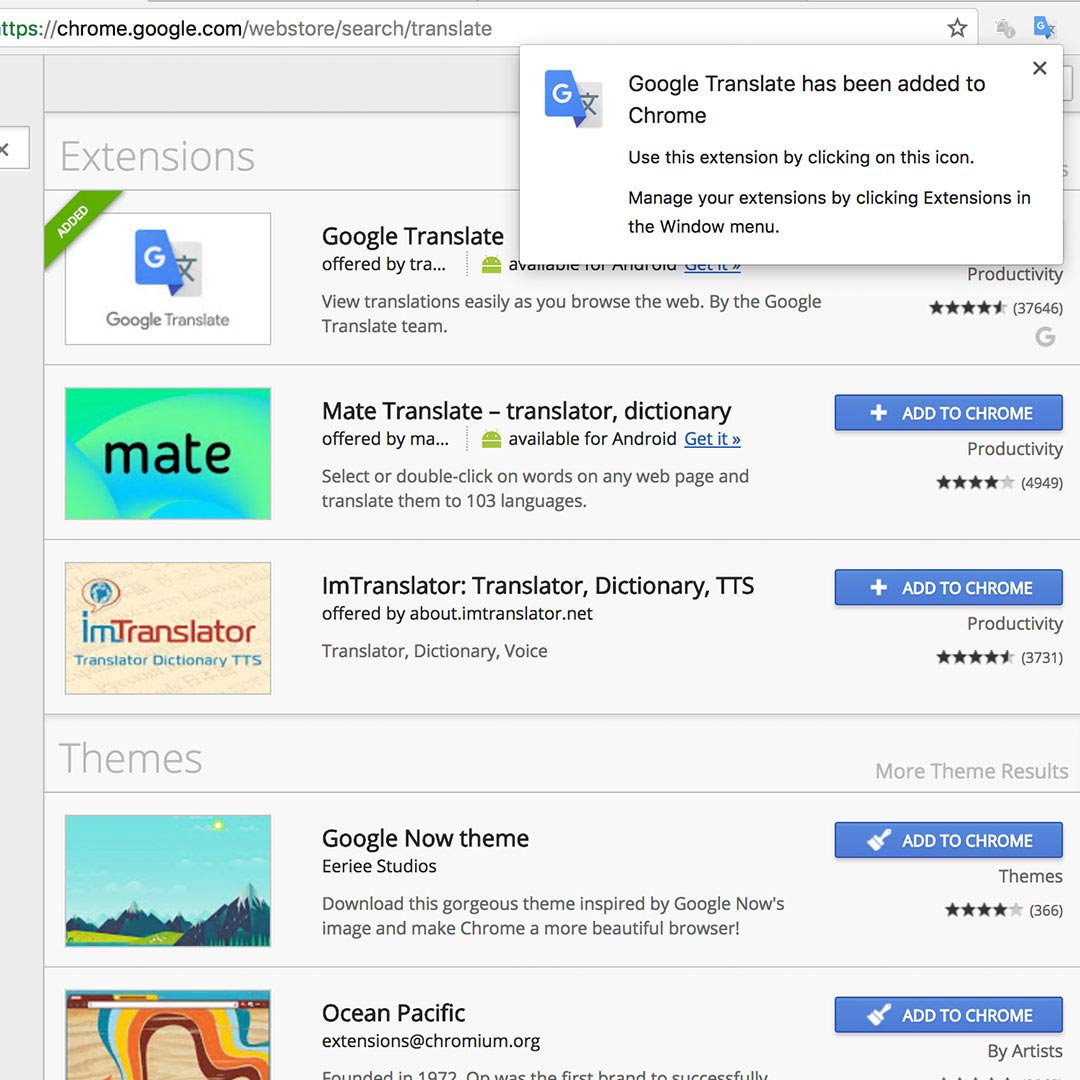The height and width of the screenshot is (1080, 1080).
Task: Click By Artists category under Ocean Pacific
Action: pyautogui.click(x=1025, y=1051)
